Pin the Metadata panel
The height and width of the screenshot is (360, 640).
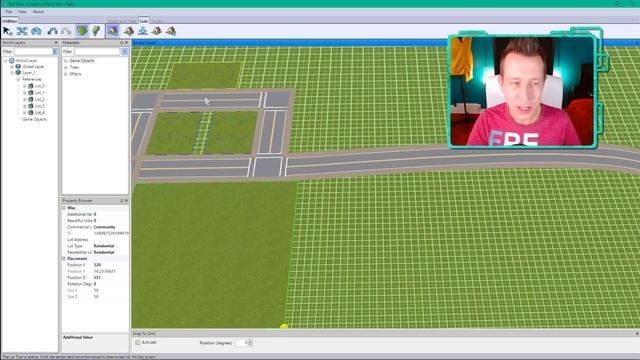click(x=122, y=42)
